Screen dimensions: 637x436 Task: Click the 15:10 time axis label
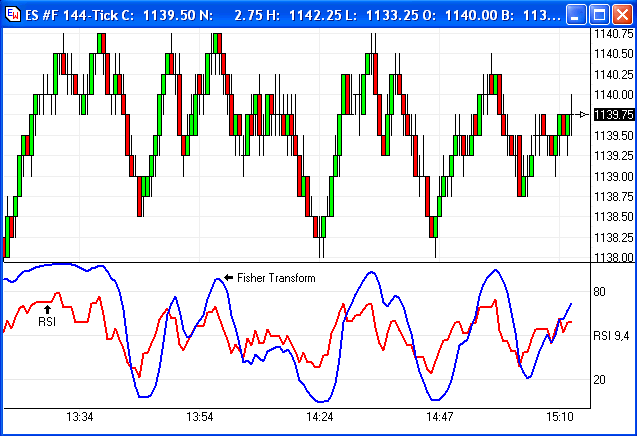tap(559, 416)
